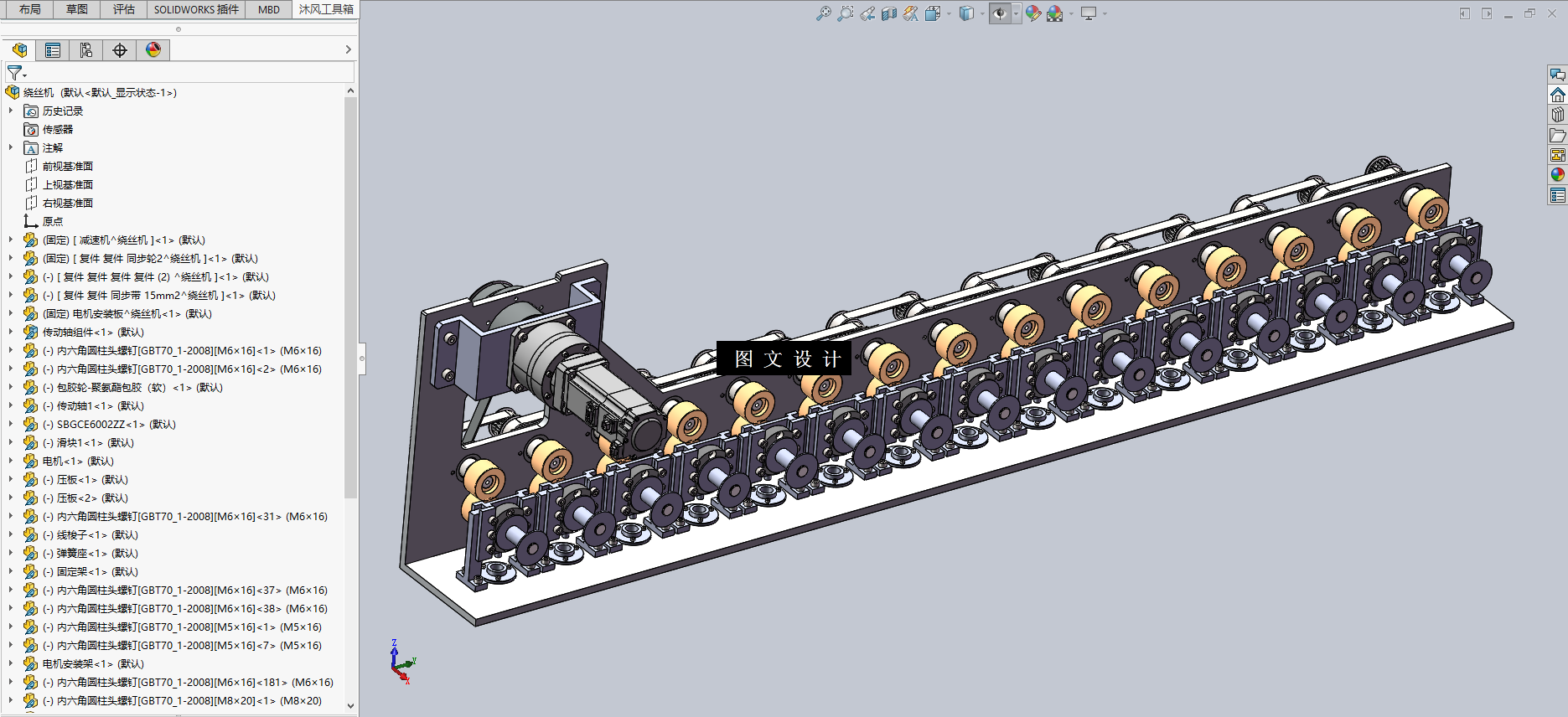Switch to the DisplayManager color ball tab

pos(153,50)
